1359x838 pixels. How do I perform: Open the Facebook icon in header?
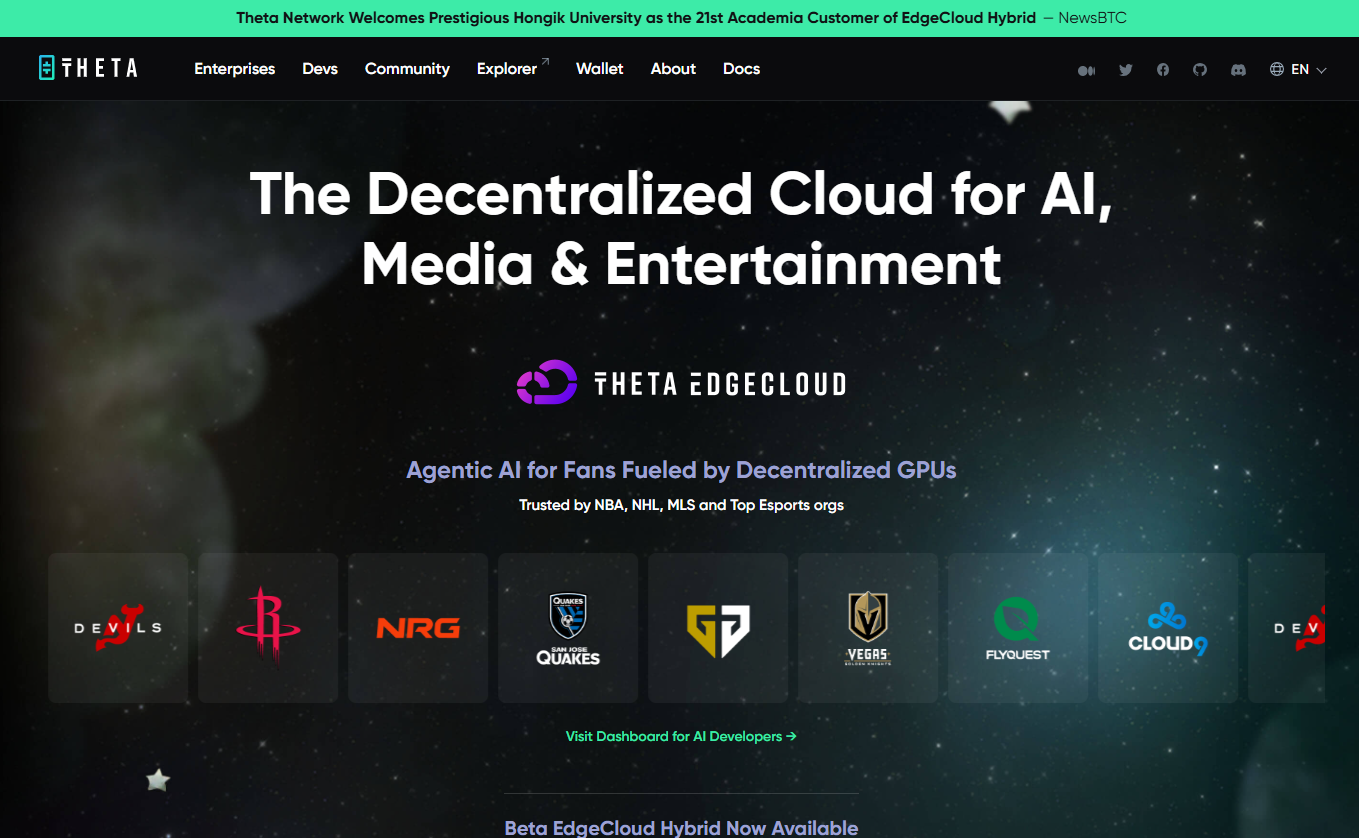(x=1163, y=70)
